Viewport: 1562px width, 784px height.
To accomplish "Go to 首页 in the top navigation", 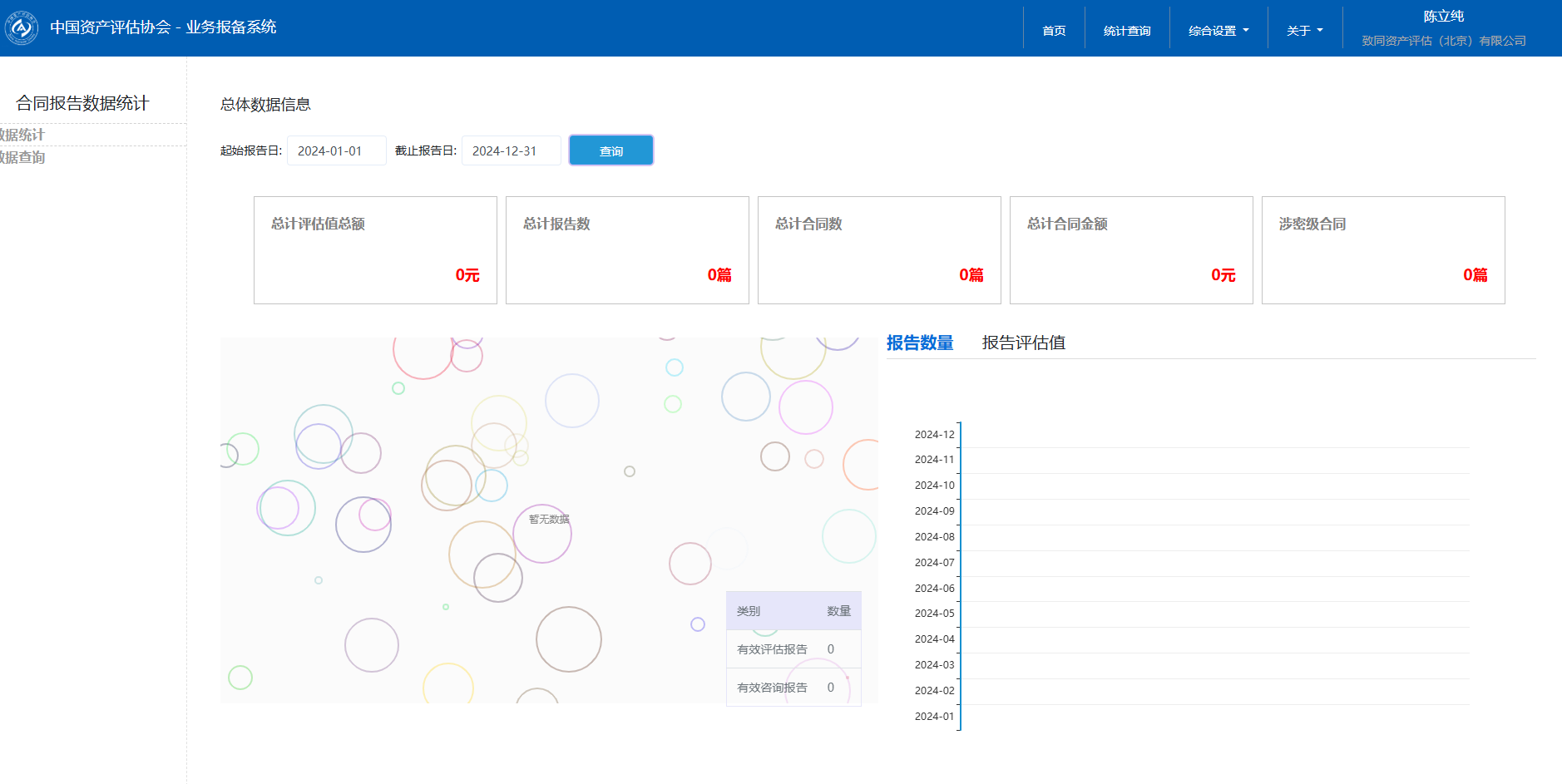I will click(x=1054, y=31).
